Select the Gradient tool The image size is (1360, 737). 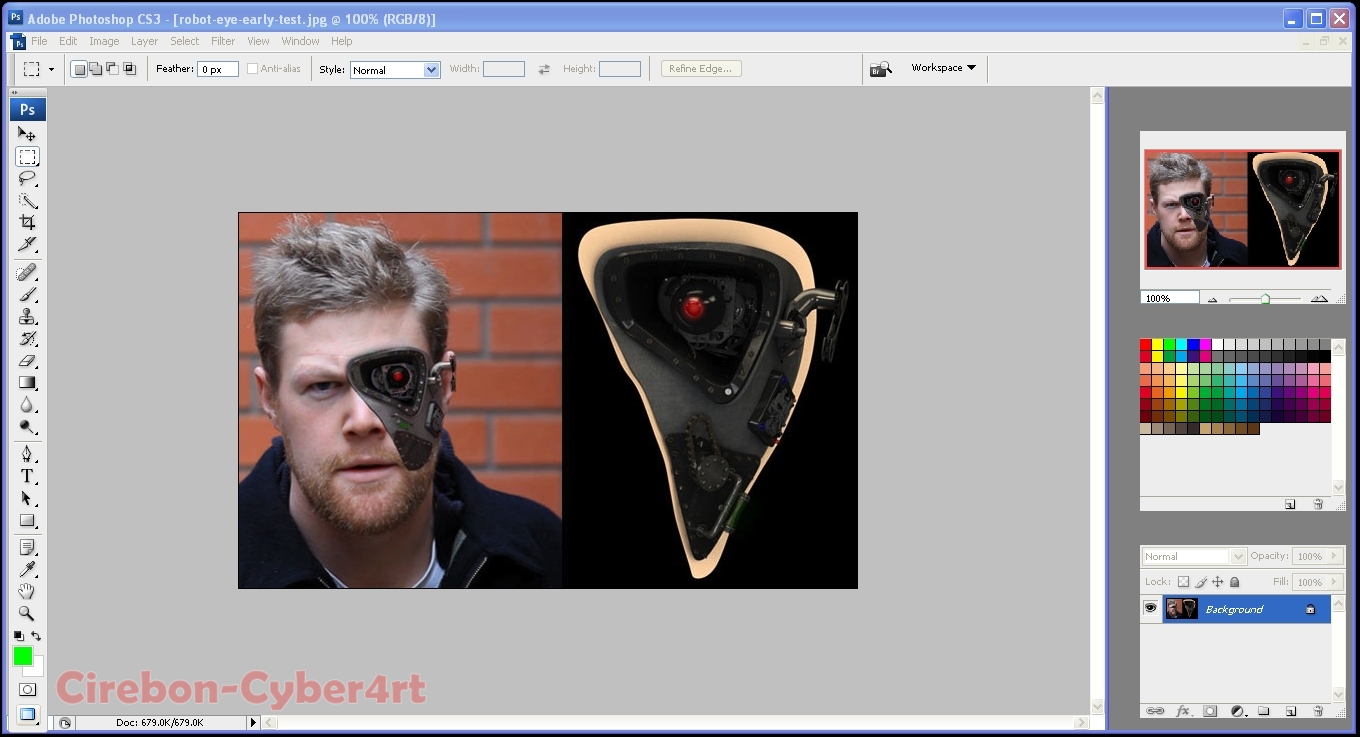click(27, 383)
